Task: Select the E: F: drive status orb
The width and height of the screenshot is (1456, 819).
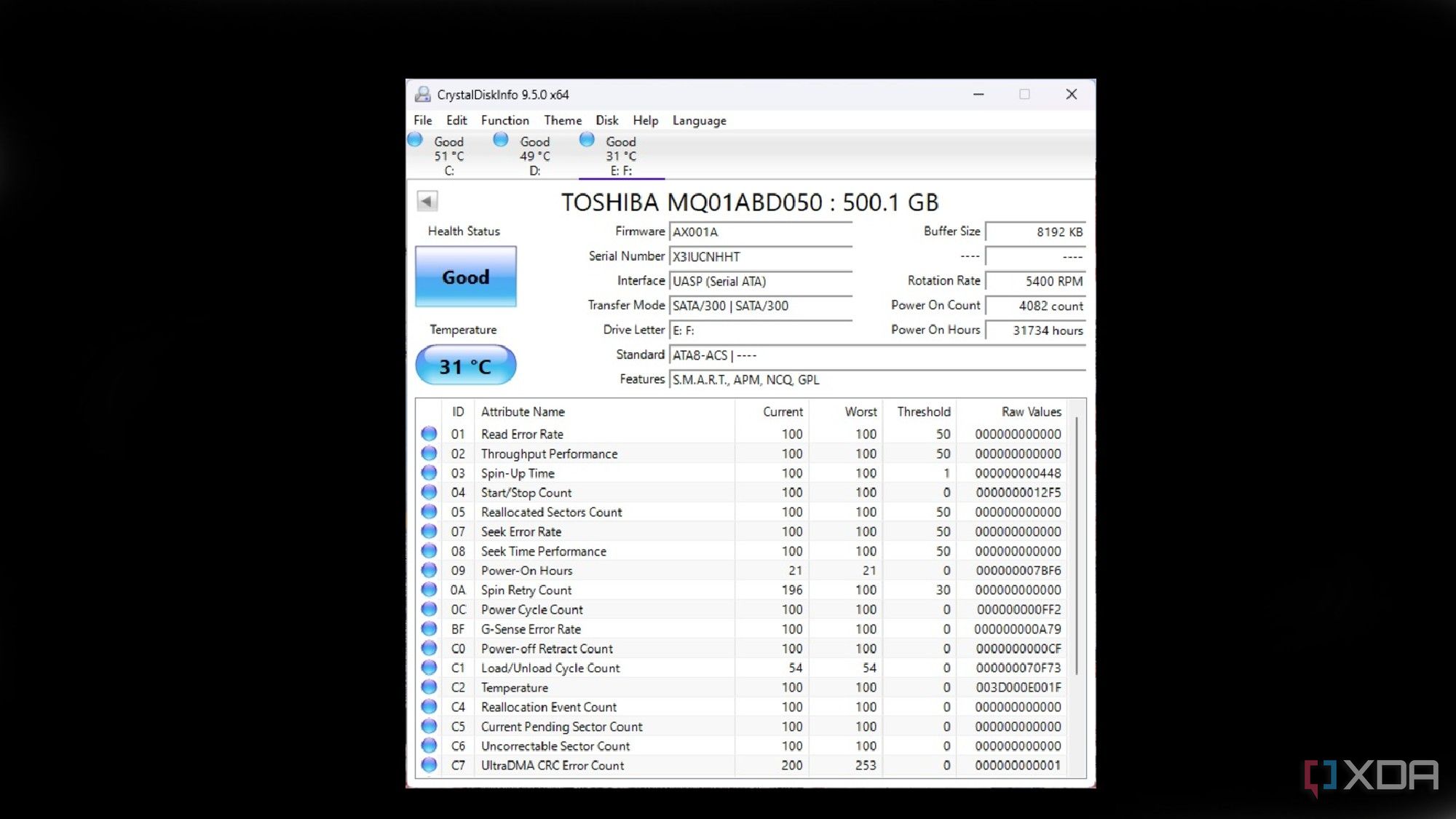Action: point(587,140)
